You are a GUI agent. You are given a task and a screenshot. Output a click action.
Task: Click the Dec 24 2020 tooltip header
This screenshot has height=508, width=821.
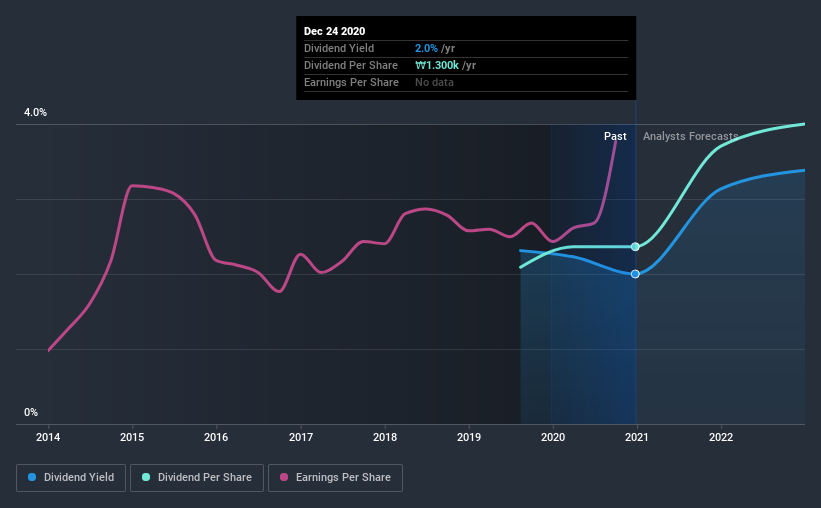[x=335, y=31]
